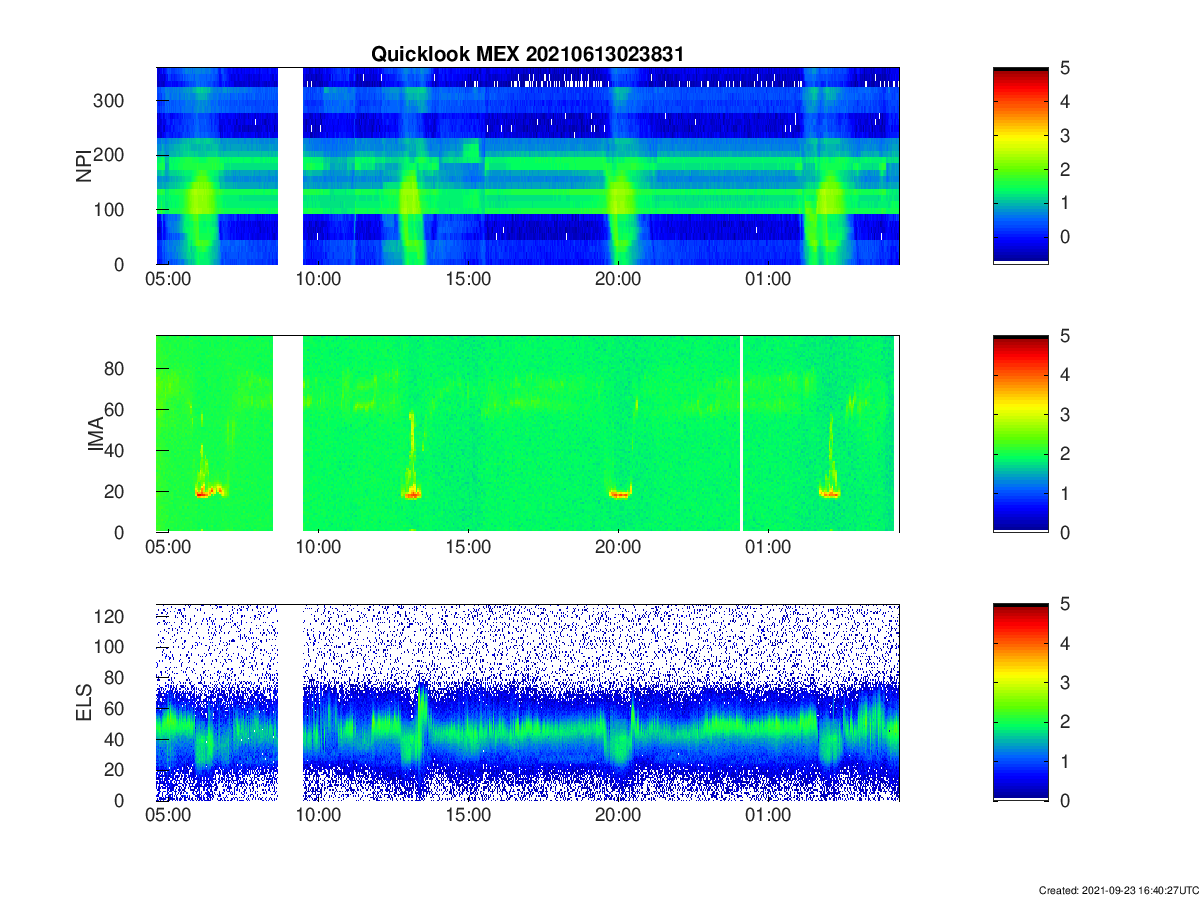This screenshot has width=1200, height=900.
Task: Click the 01:00 tick under the ELS panel
Action: click(768, 817)
